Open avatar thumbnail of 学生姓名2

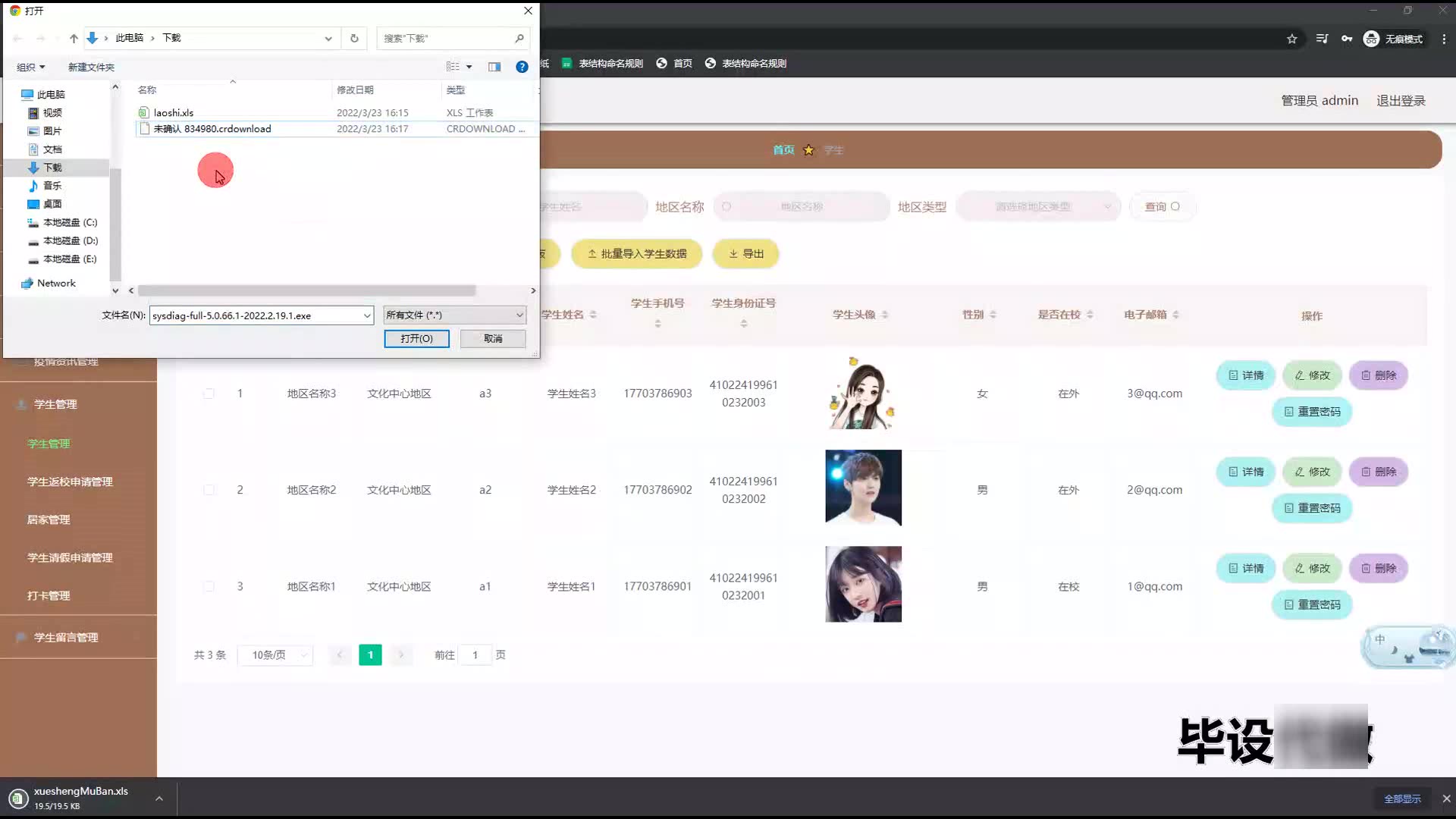point(863,488)
